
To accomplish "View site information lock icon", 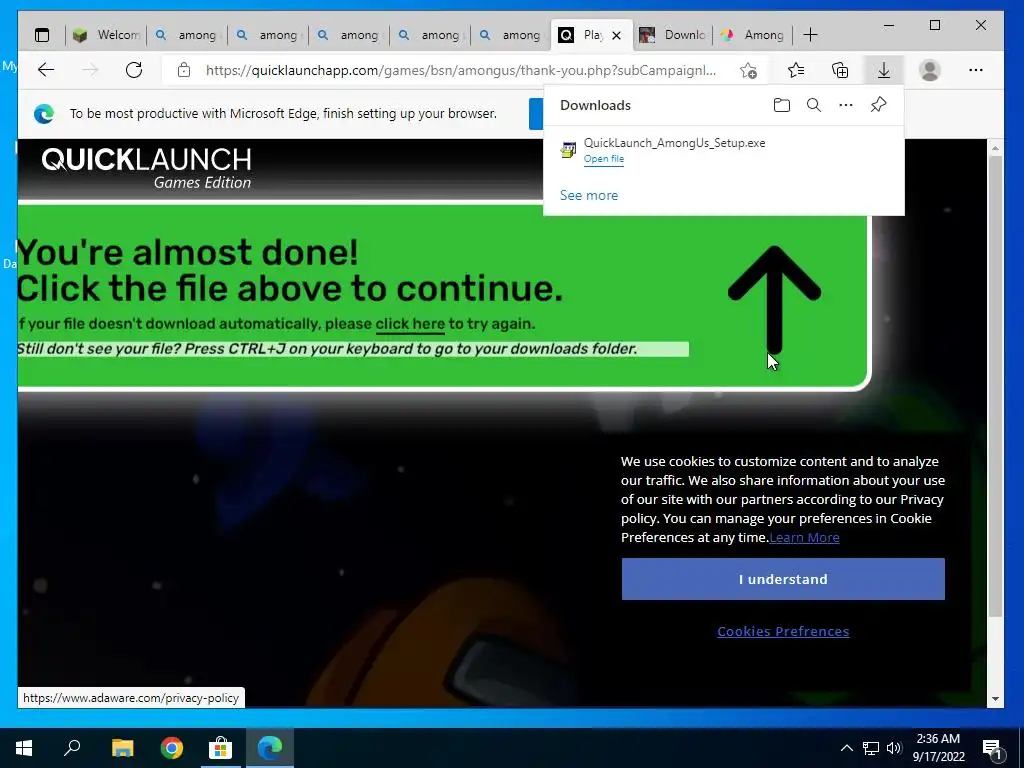I will click(x=184, y=70).
